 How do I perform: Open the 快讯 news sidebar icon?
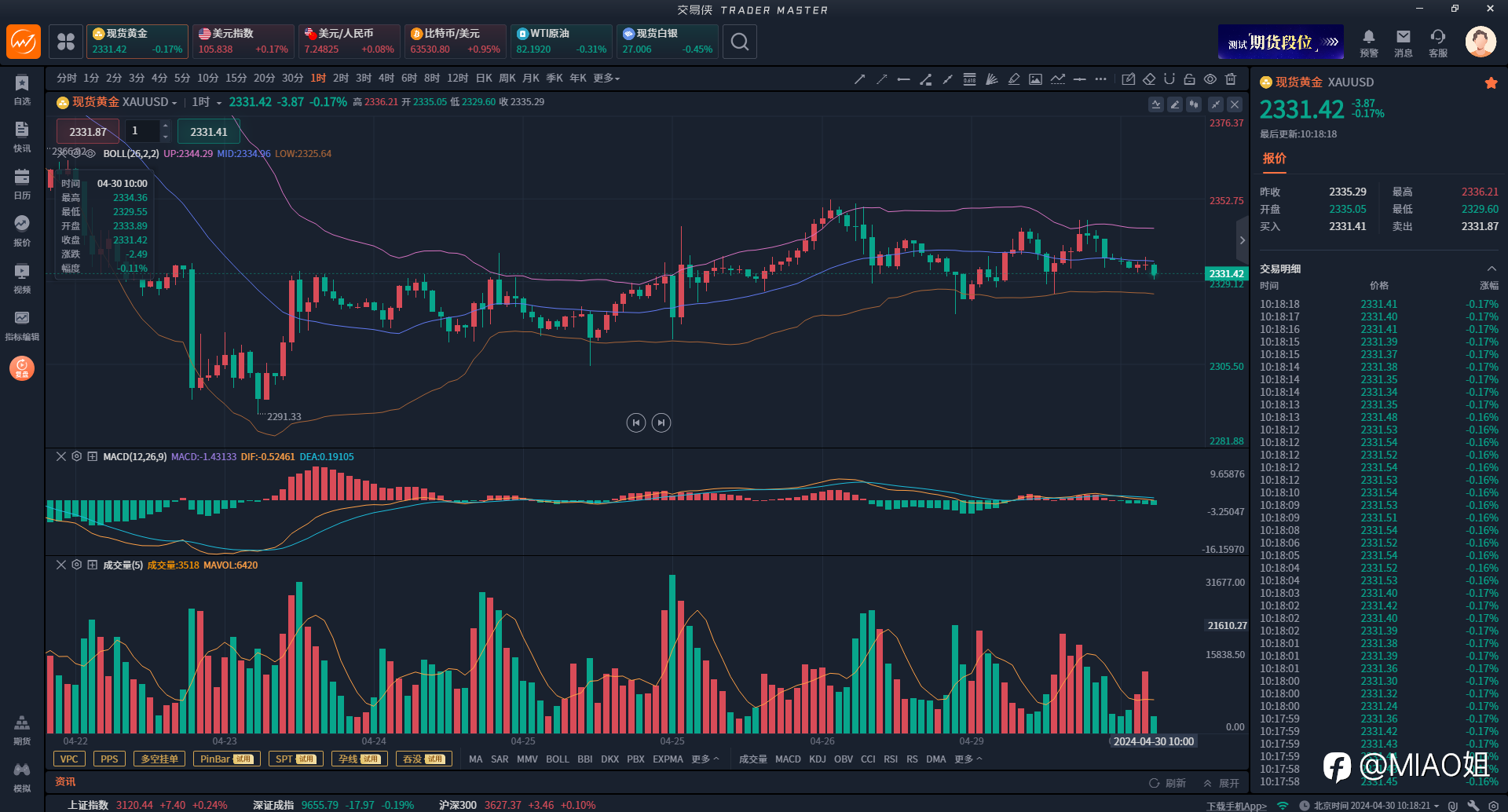(x=22, y=137)
